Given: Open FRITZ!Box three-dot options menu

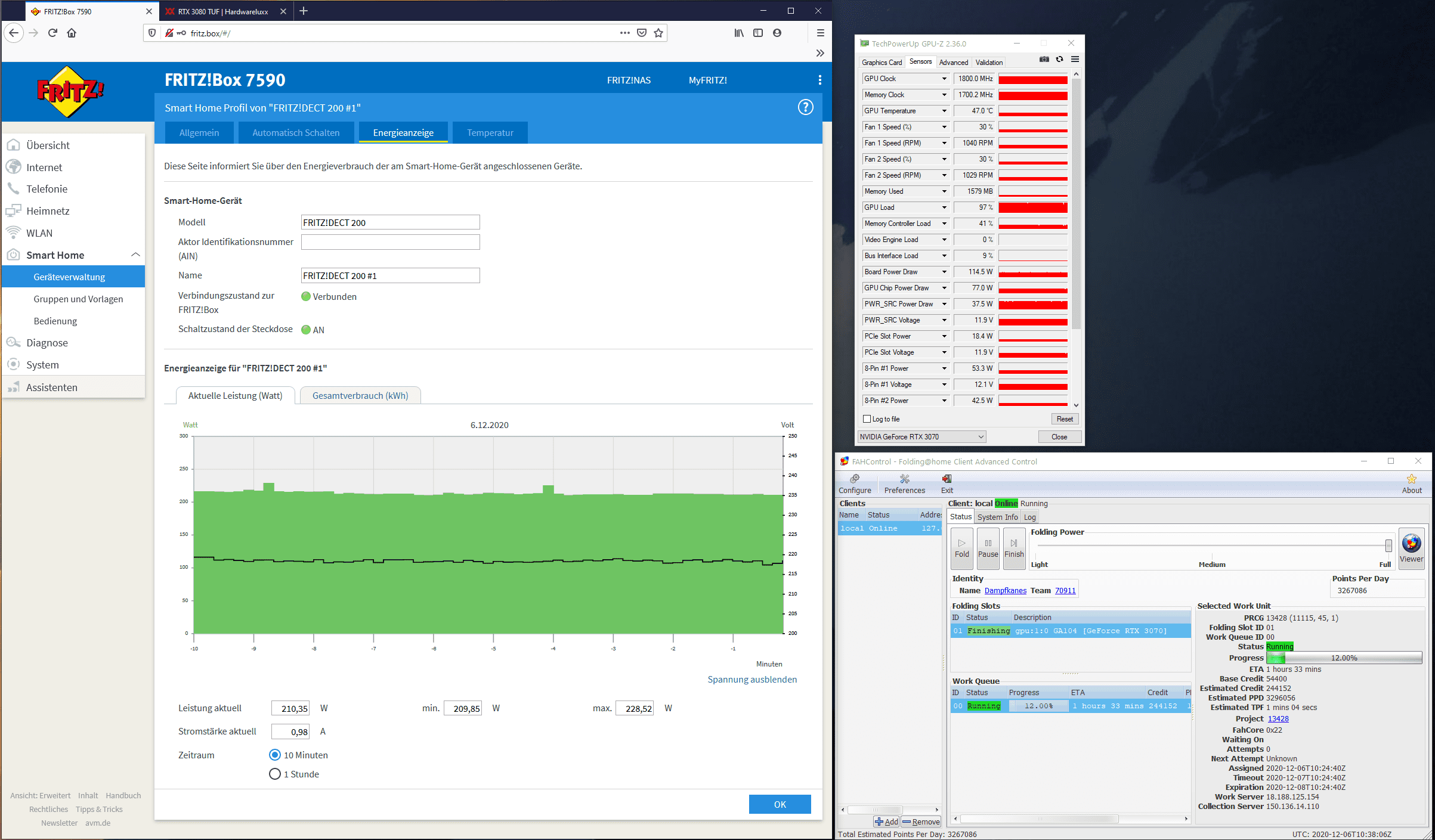Looking at the screenshot, I should coord(820,80).
